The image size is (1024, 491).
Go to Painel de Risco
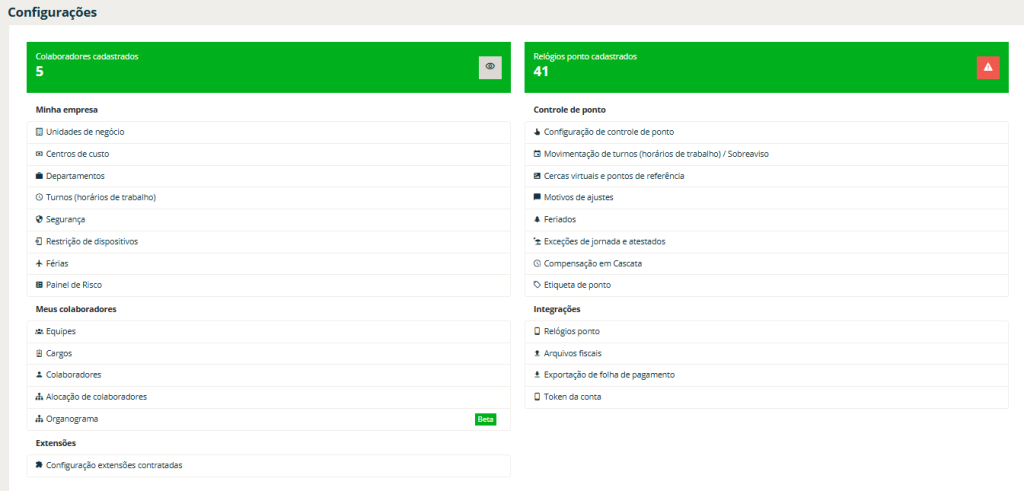76,285
